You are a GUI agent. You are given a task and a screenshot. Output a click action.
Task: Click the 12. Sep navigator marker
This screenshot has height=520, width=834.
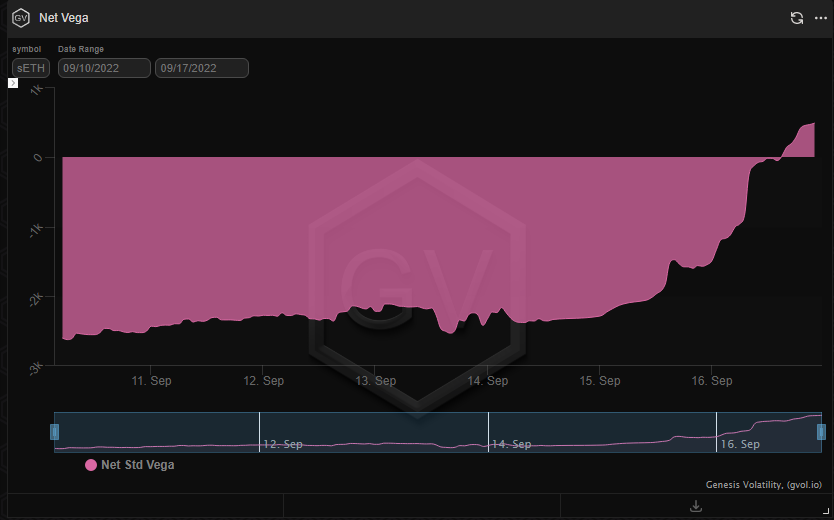[x=282, y=444]
